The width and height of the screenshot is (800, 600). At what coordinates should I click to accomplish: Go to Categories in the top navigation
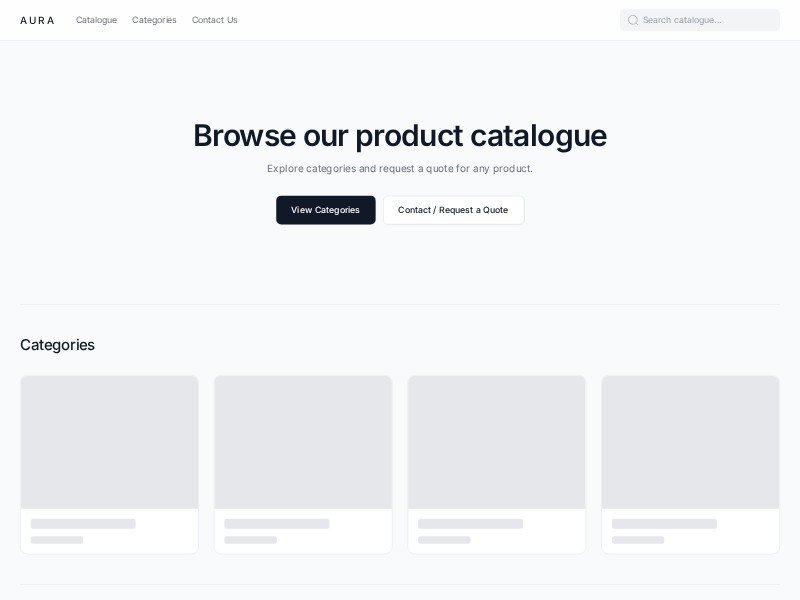[154, 20]
